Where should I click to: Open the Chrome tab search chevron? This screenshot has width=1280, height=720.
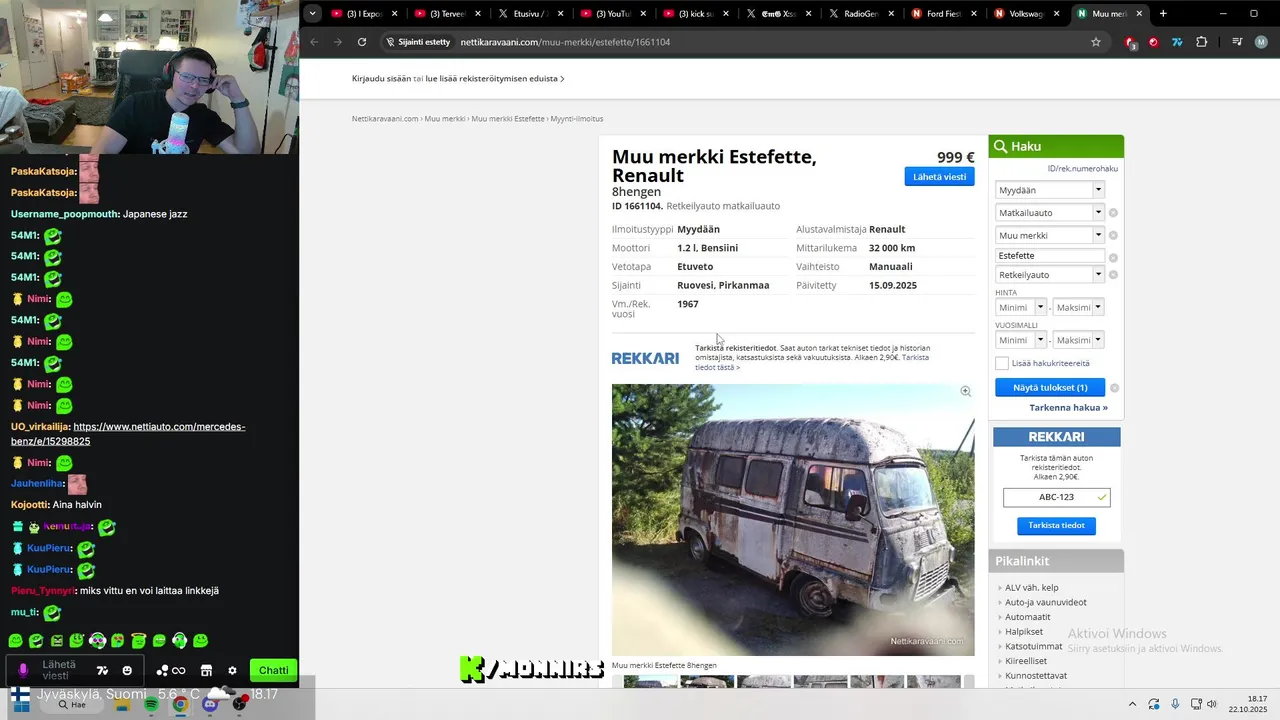click(313, 14)
